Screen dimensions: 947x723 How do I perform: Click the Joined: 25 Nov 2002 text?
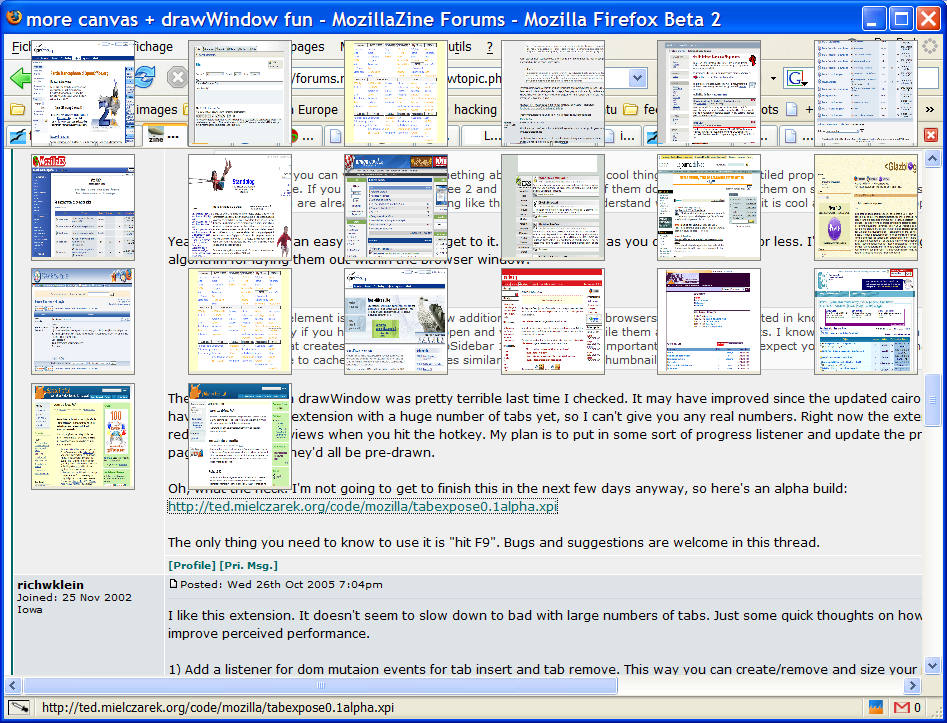tap(74, 597)
